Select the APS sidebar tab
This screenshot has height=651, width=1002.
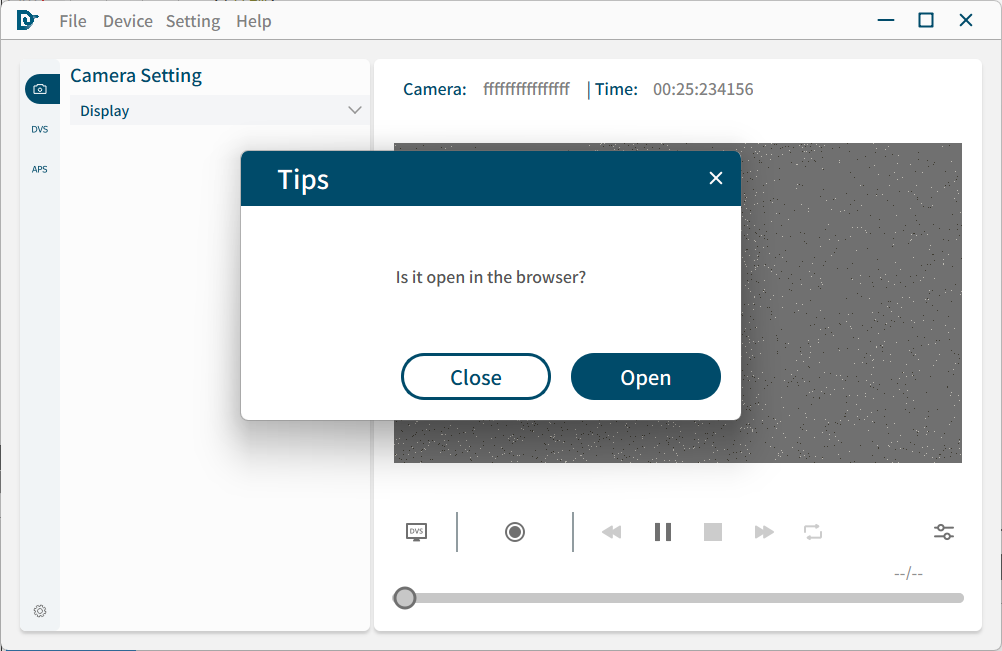pyautogui.click(x=40, y=169)
